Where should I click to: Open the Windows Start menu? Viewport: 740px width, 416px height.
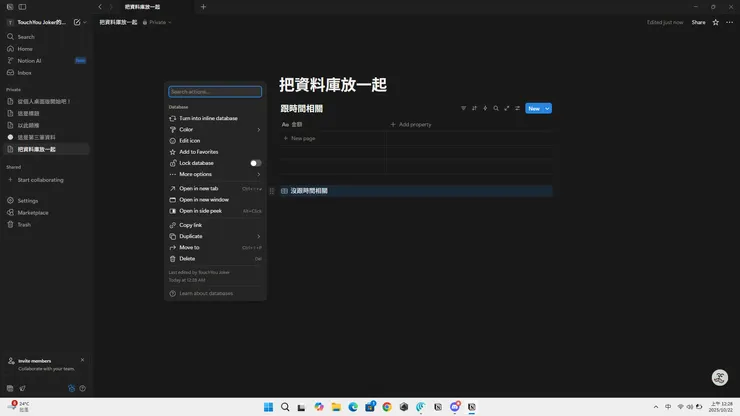pyautogui.click(x=269, y=407)
